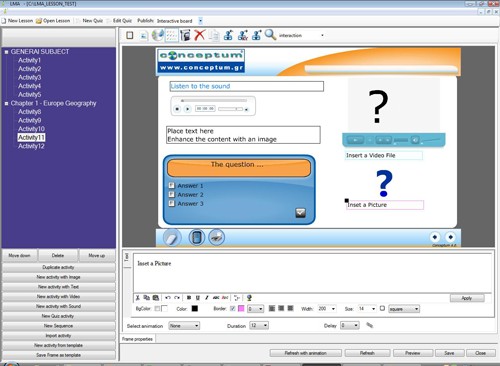Tick the Answer 3 checkbox
500x366 pixels.
click(172, 203)
